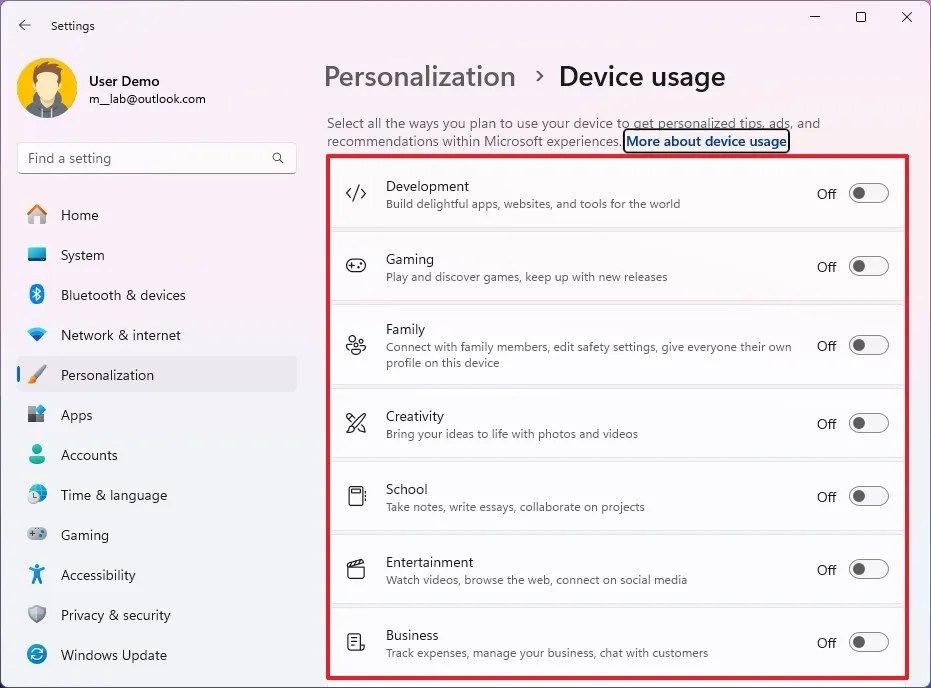The image size is (931, 688).
Task: Turn on the Gaming usage toggle
Action: pyautogui.click(x=868, y=266)
